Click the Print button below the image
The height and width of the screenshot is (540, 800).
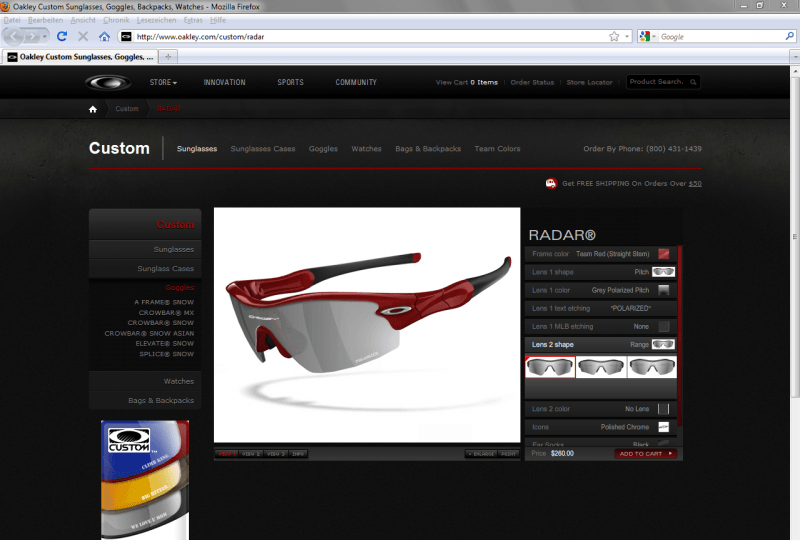point(508,454)
